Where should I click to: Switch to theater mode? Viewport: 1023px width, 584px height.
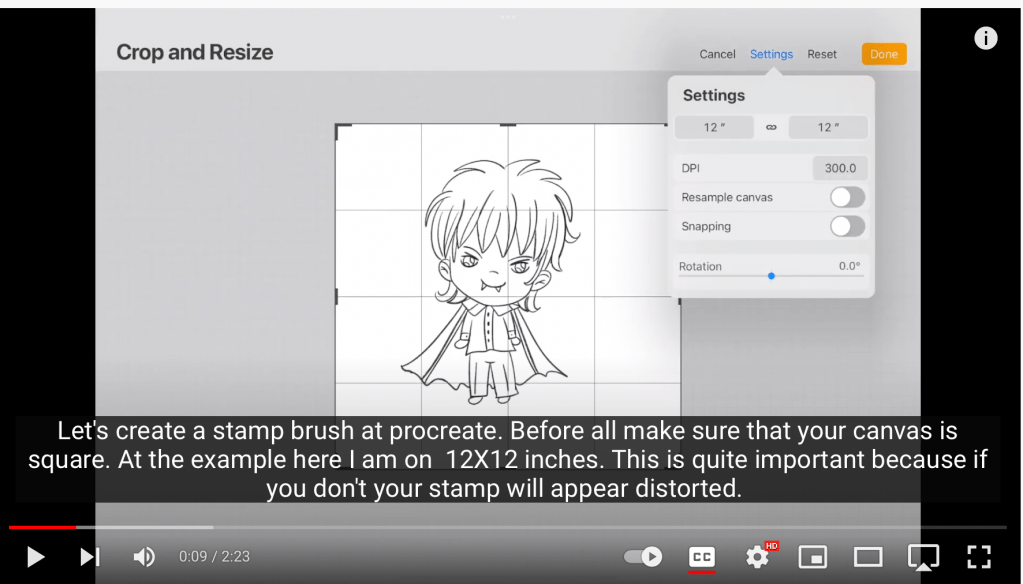(x=867, y=557)
